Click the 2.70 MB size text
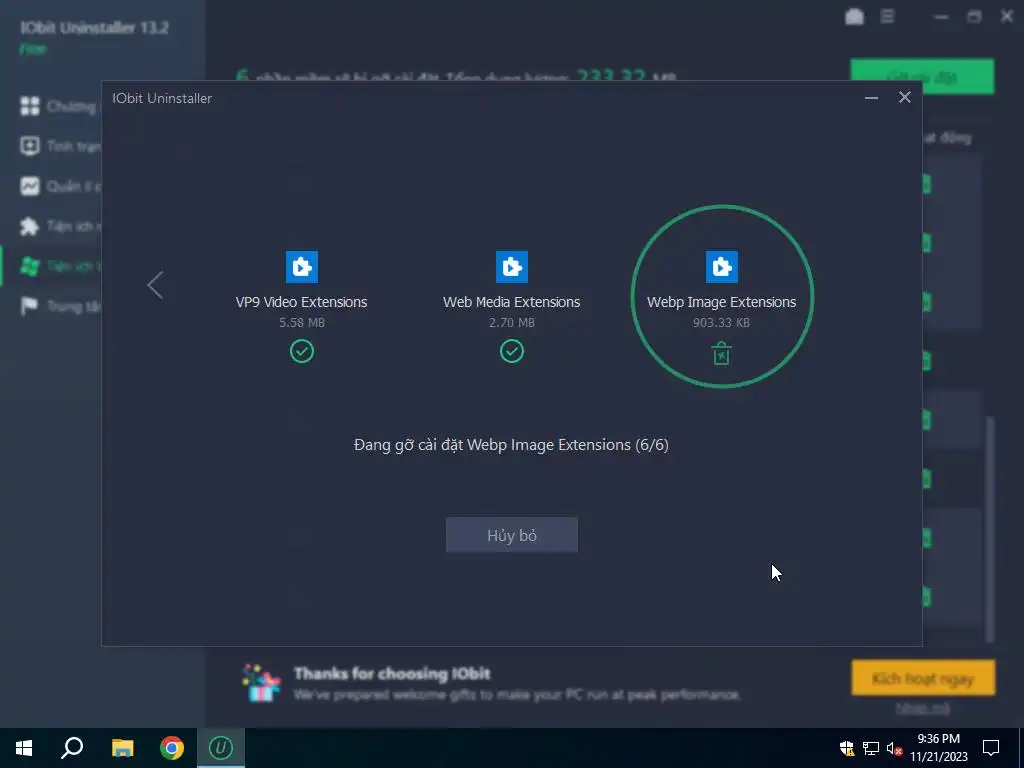 pos(511,323)
